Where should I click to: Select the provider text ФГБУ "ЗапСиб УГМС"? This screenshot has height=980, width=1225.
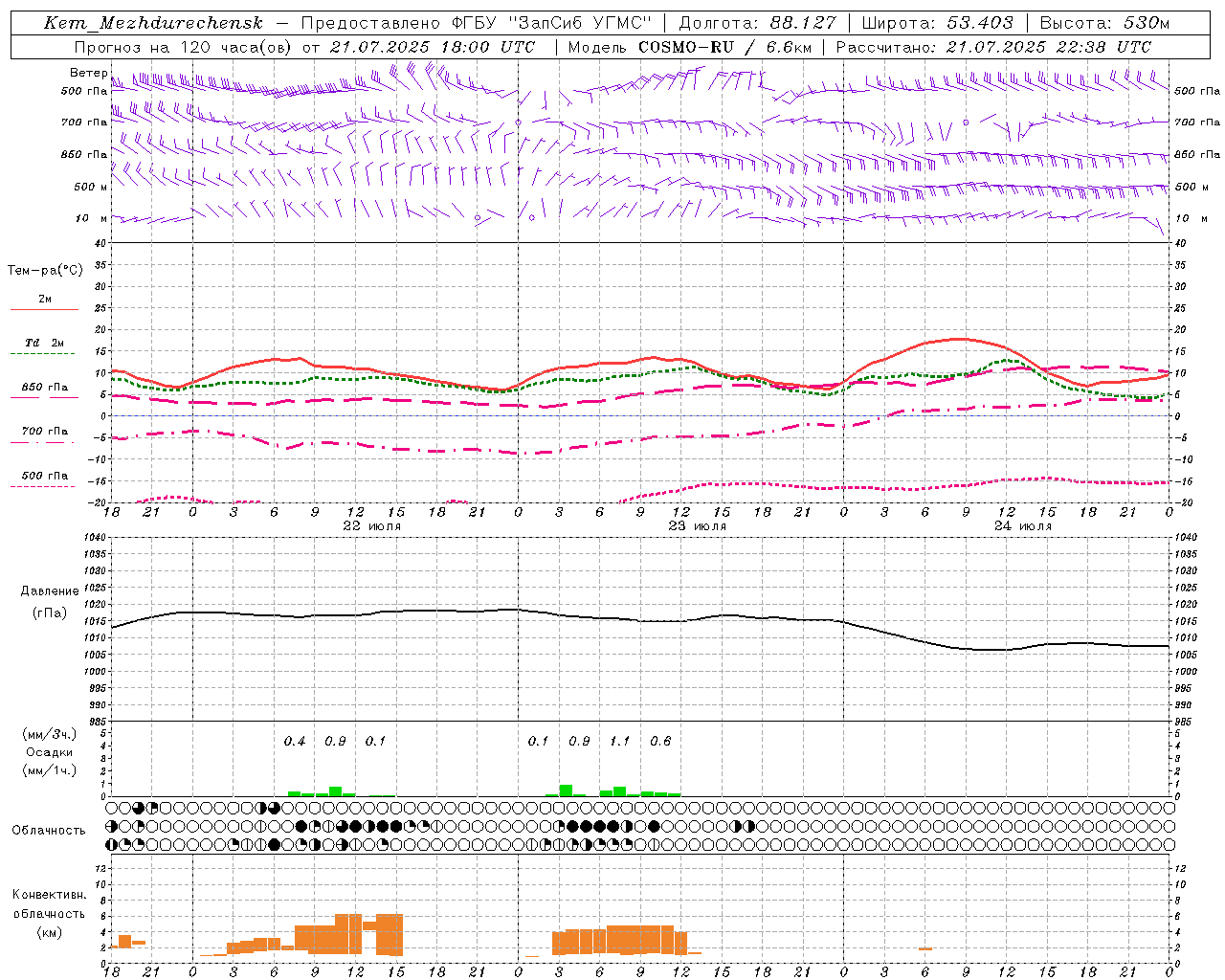tap(550, 23)
